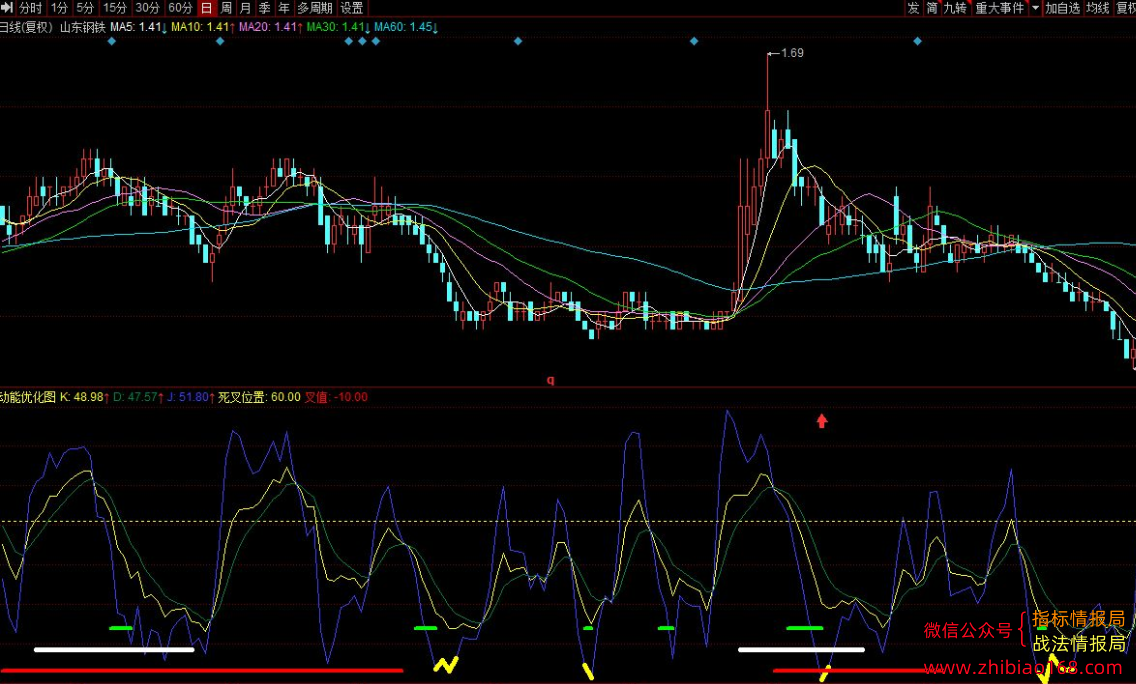Screen dimensions: 1136x684
Task: Click the 死叉位置: 60.00 value
Action: (259, 397)
